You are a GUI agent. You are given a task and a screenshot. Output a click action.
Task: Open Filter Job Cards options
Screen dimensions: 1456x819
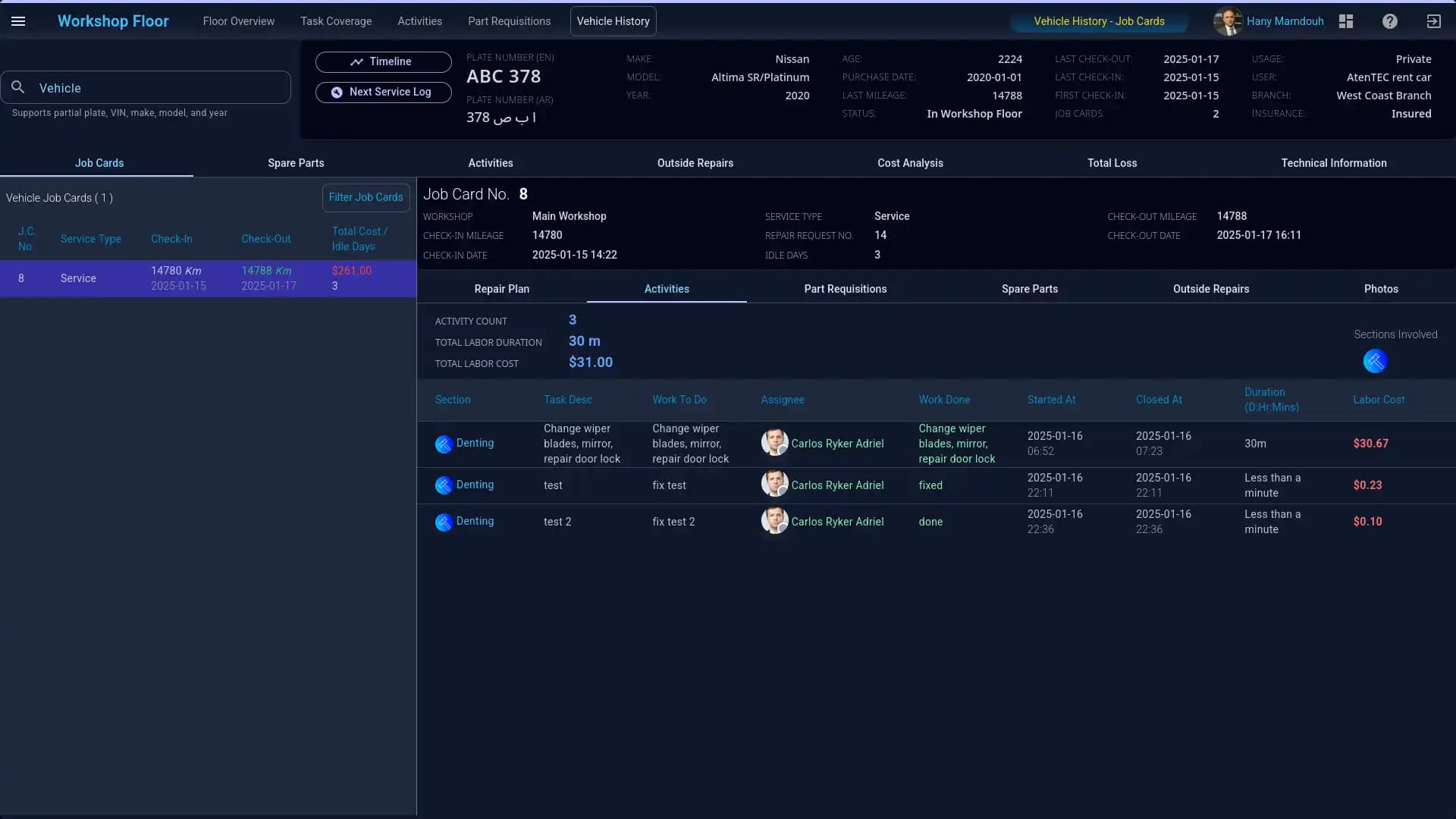366,197
